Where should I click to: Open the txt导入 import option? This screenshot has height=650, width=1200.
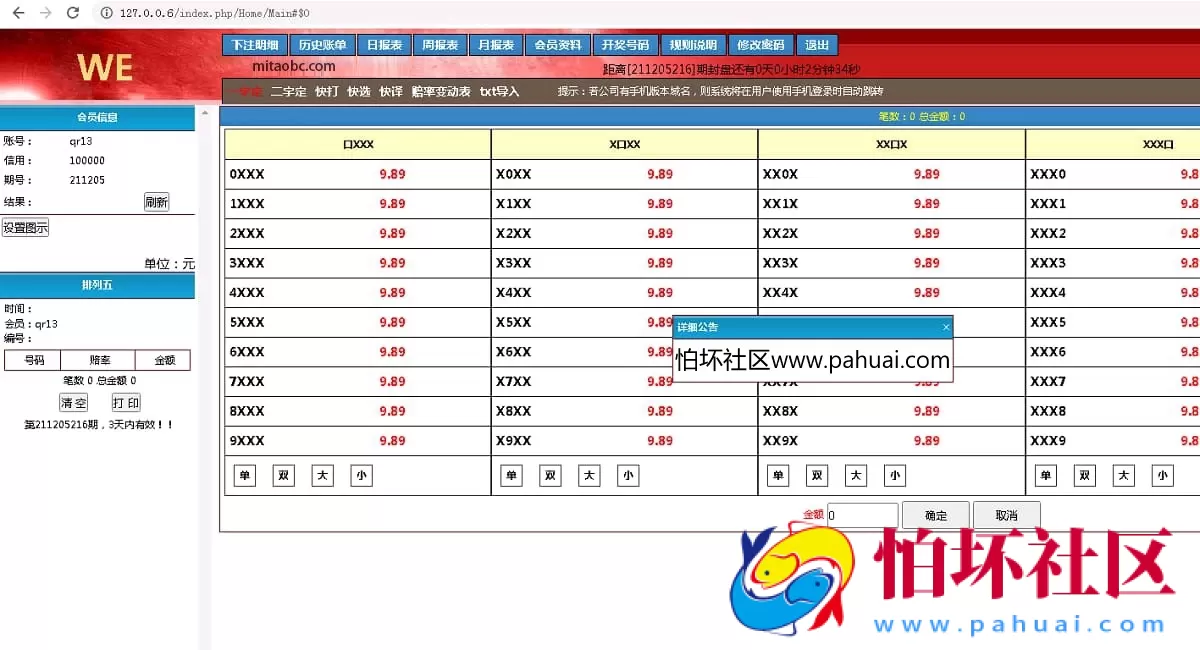499,91
